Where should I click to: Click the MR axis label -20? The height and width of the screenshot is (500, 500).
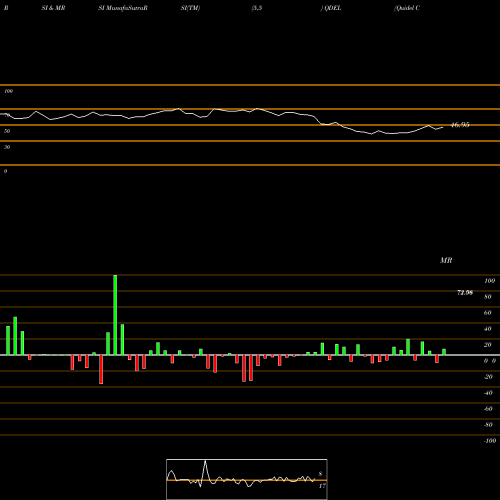point(488,377)
